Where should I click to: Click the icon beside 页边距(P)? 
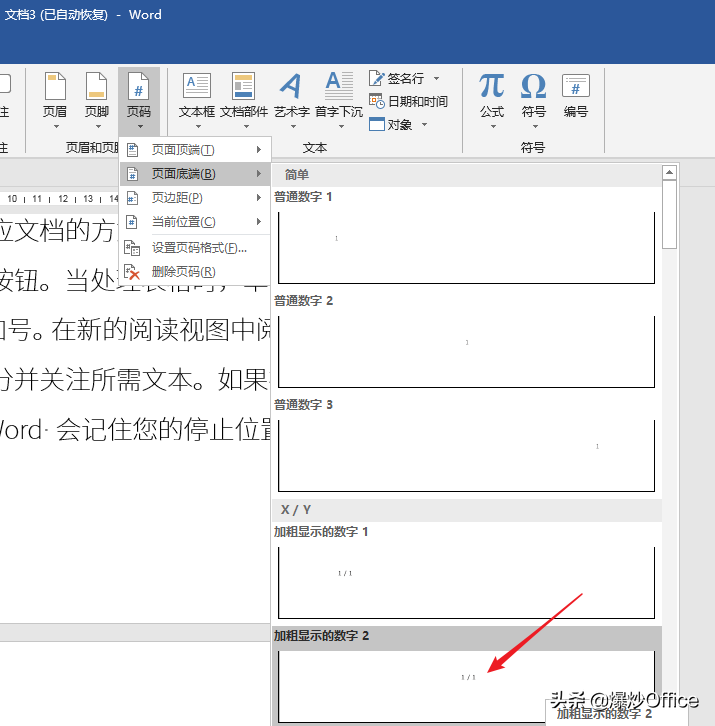(x=132, y=198)
